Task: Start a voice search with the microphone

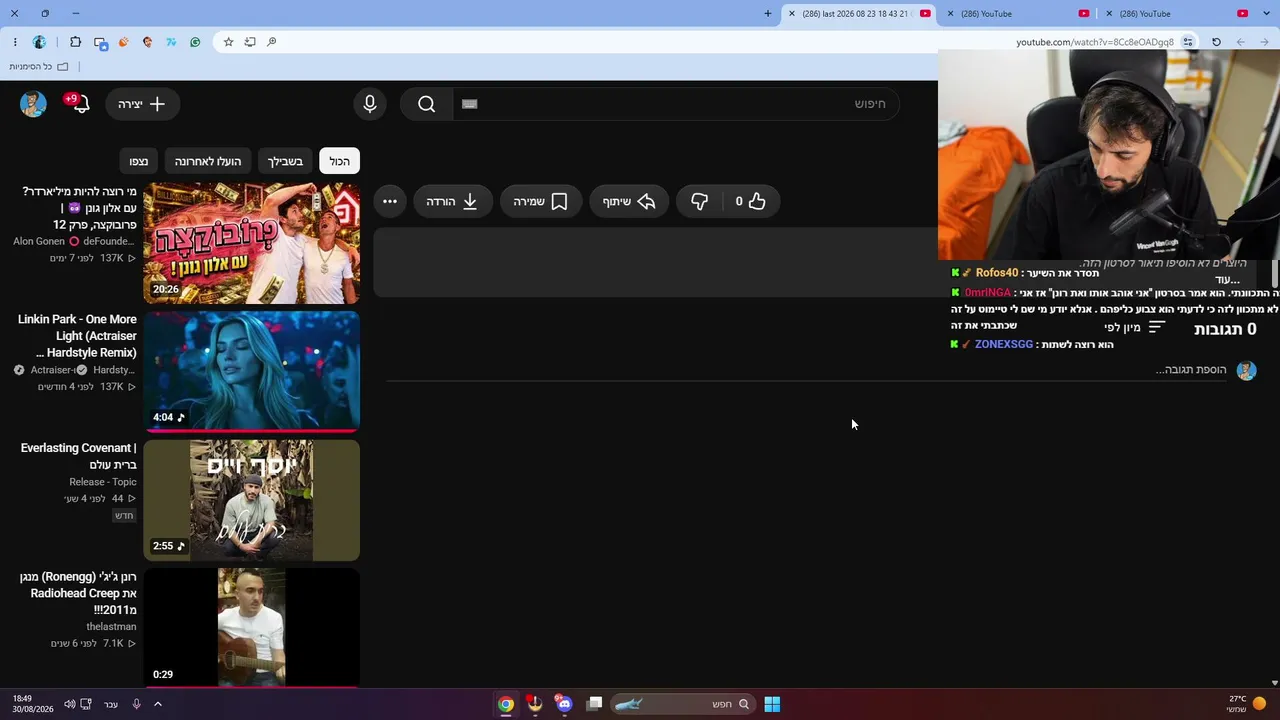Action: pyautogui.click(x=370, y=104)
